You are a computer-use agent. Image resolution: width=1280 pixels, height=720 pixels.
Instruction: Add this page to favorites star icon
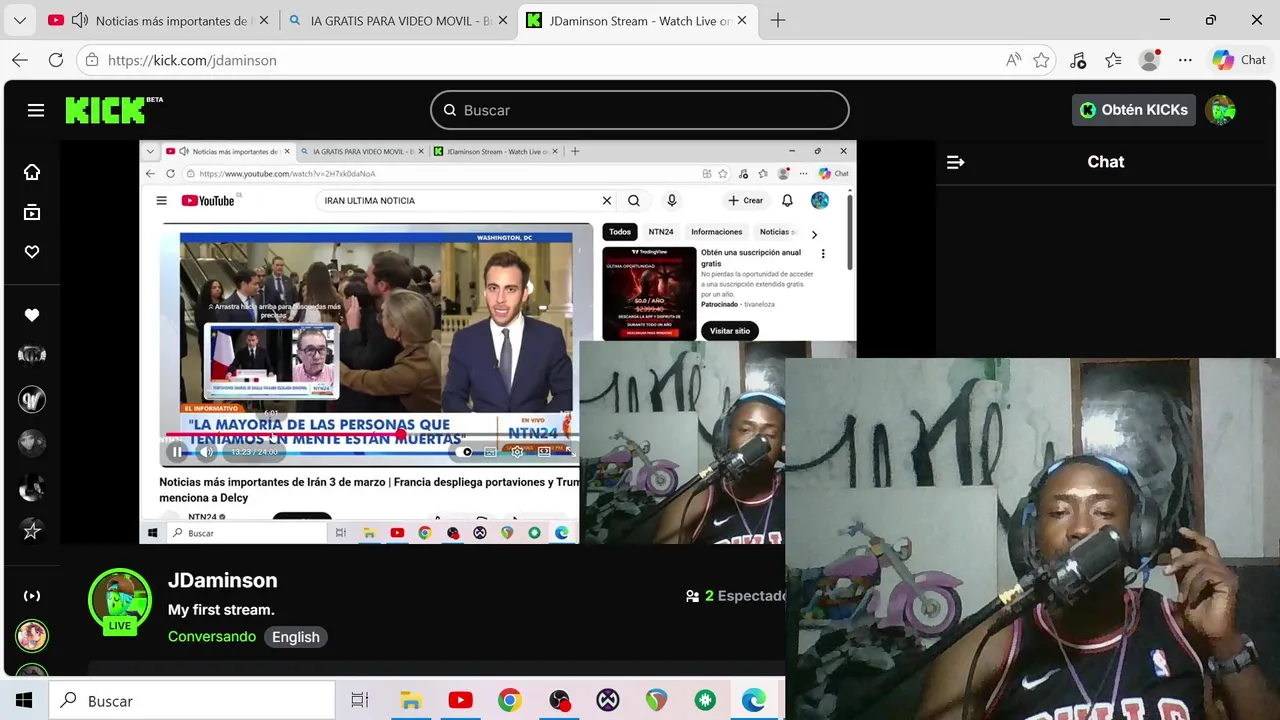tap(1041, 60)
